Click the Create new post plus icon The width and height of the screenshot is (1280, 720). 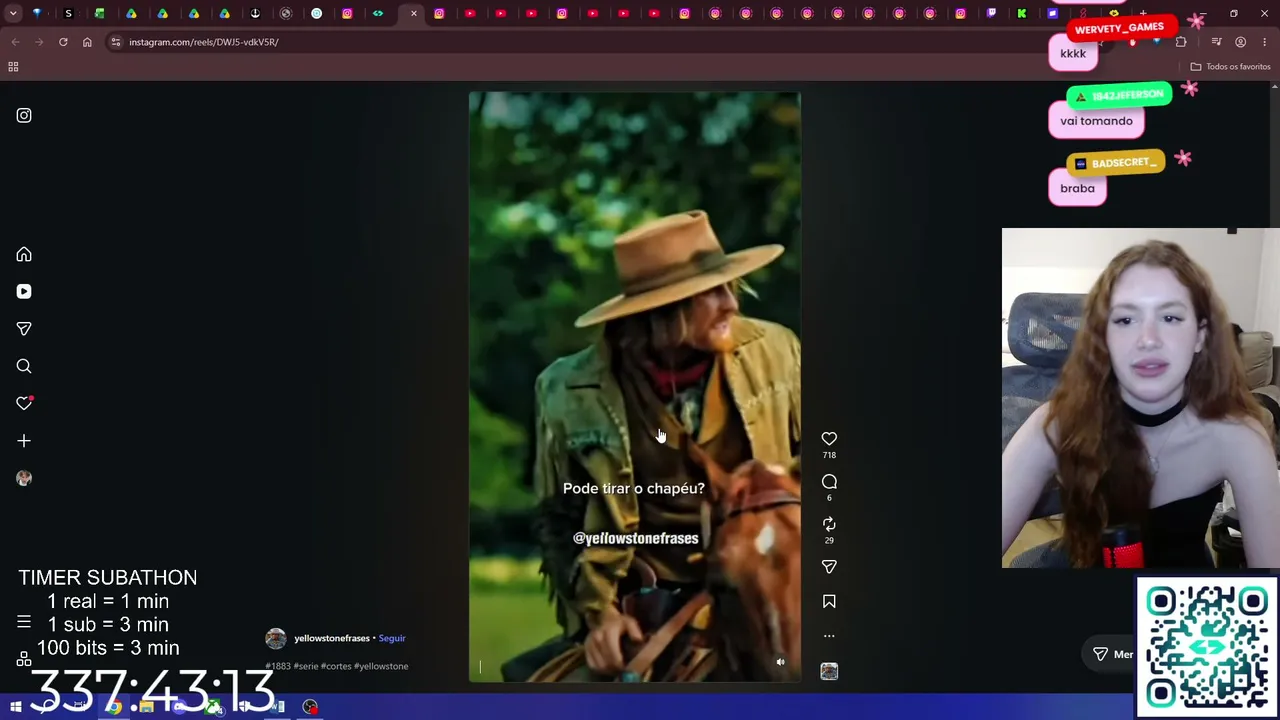[x=24, y=440]
